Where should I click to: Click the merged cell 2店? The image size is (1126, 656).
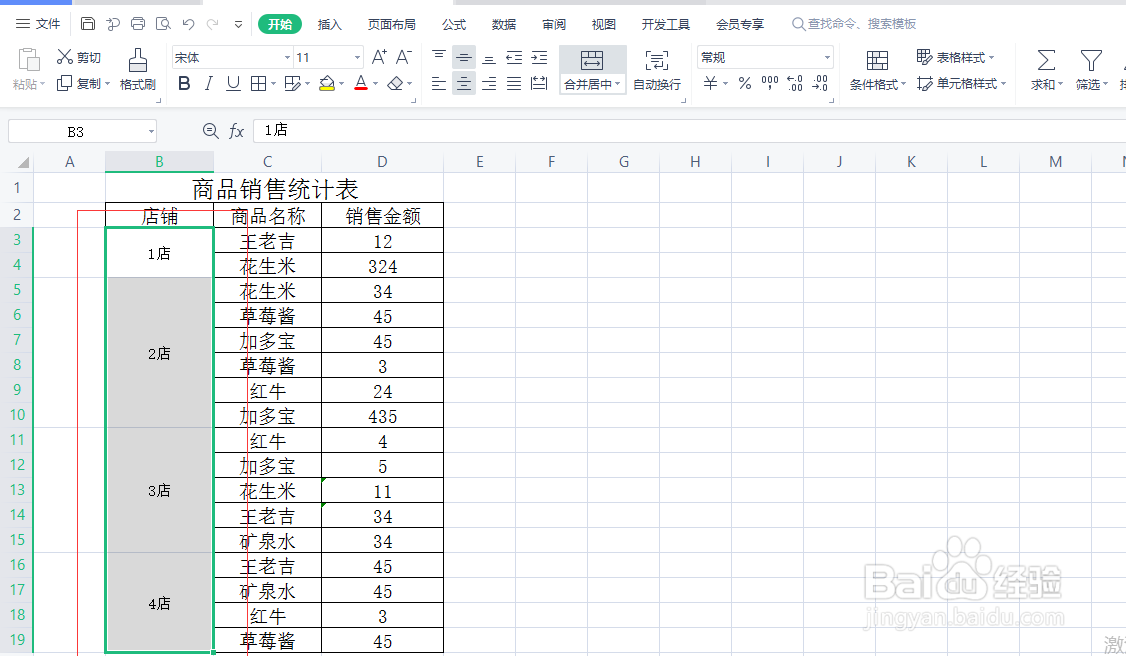[159, 353]
